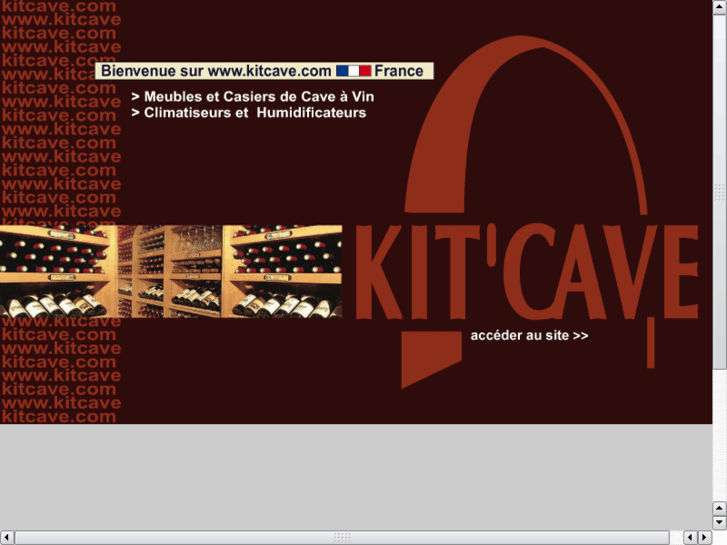This screenshot has height=545, width=727.
Task: Click the French flag icon
Action: click(353, 71)
